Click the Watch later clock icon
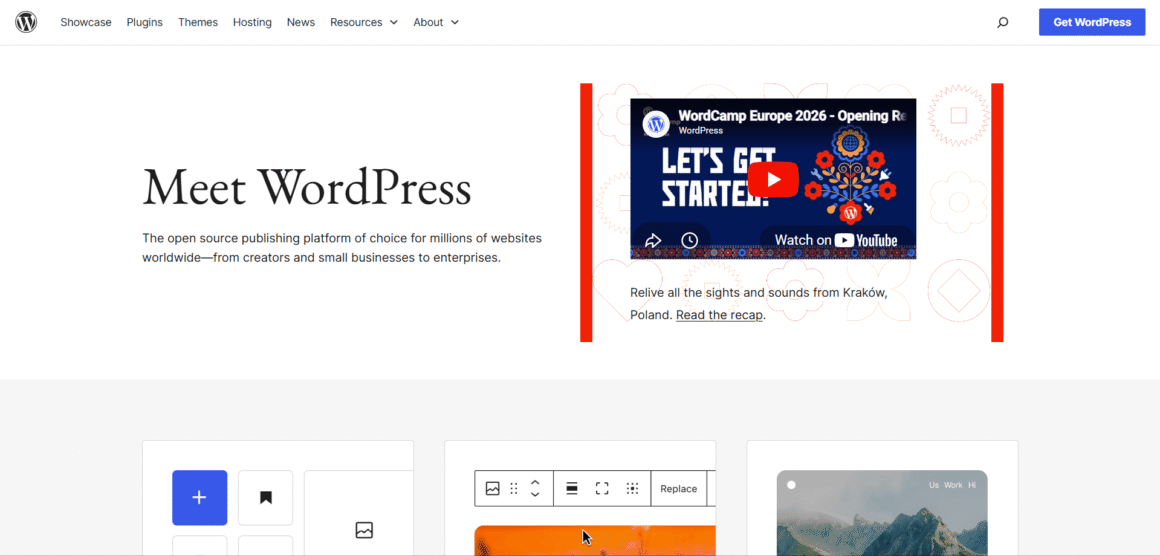Viewport: 1160px width, 556px height. tap(689, 240)
